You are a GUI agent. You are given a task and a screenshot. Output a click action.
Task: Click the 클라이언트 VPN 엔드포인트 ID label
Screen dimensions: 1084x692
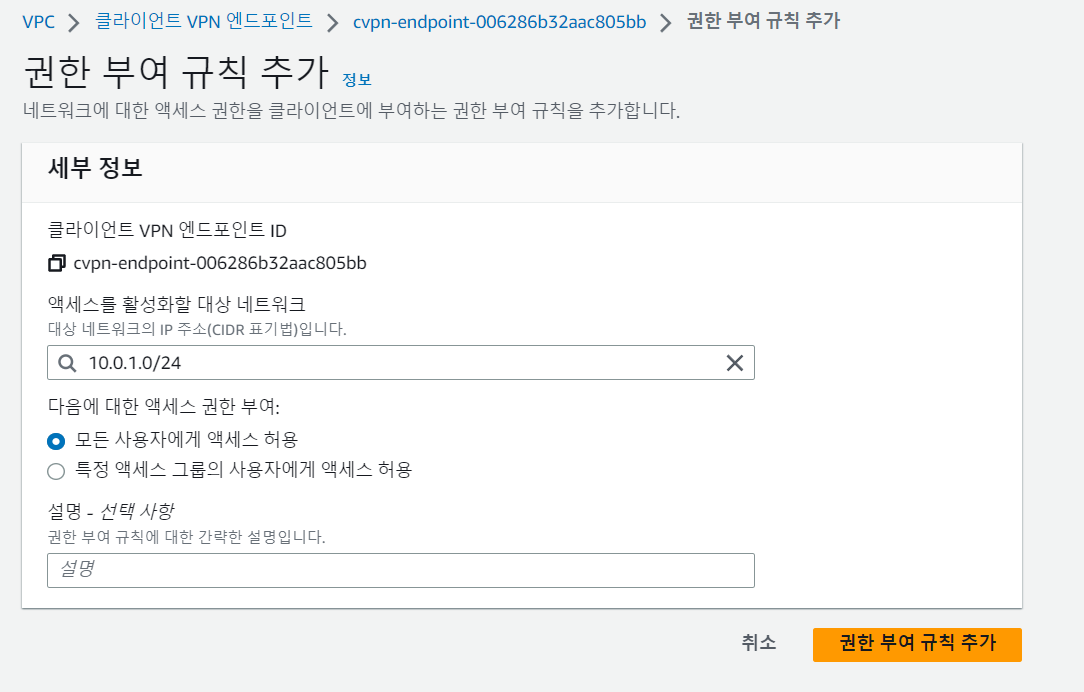[x=167, y=230]
